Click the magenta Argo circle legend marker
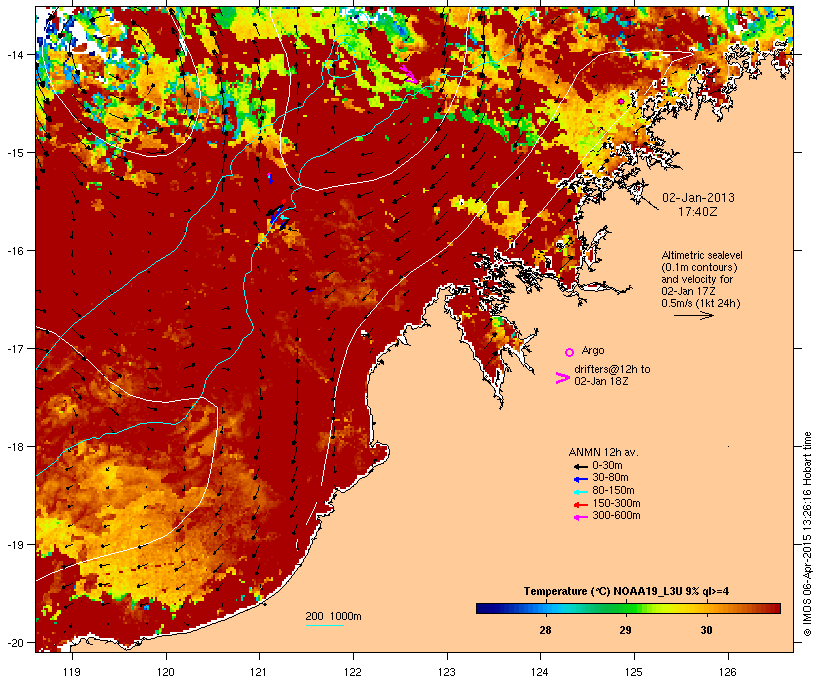Viewport: 820px width, 680px height. pos(569,352)
